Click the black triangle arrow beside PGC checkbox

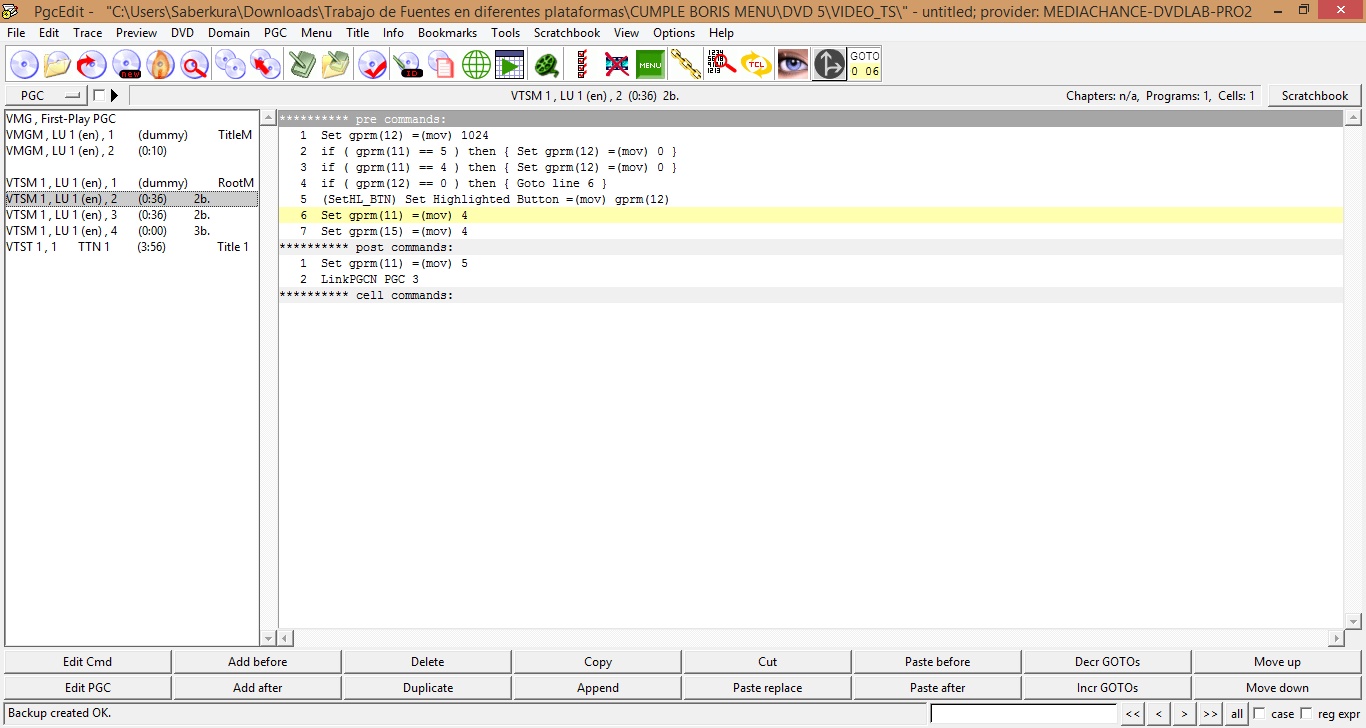click(x=114, y=96)
